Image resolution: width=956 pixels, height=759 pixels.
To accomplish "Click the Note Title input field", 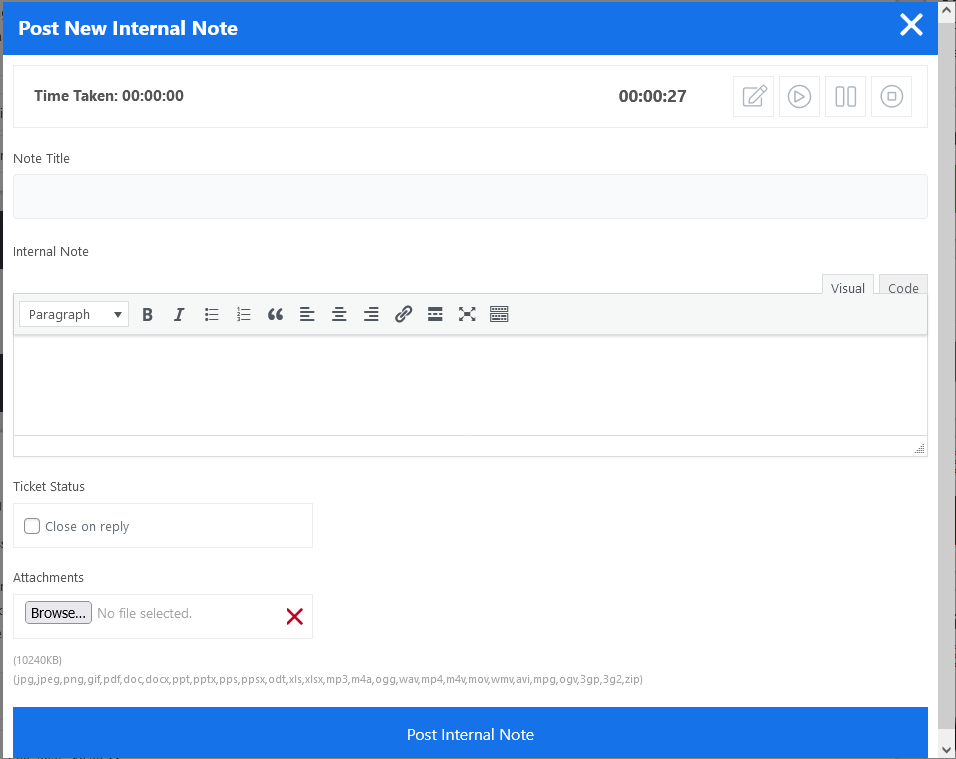I will click(470, 196).
